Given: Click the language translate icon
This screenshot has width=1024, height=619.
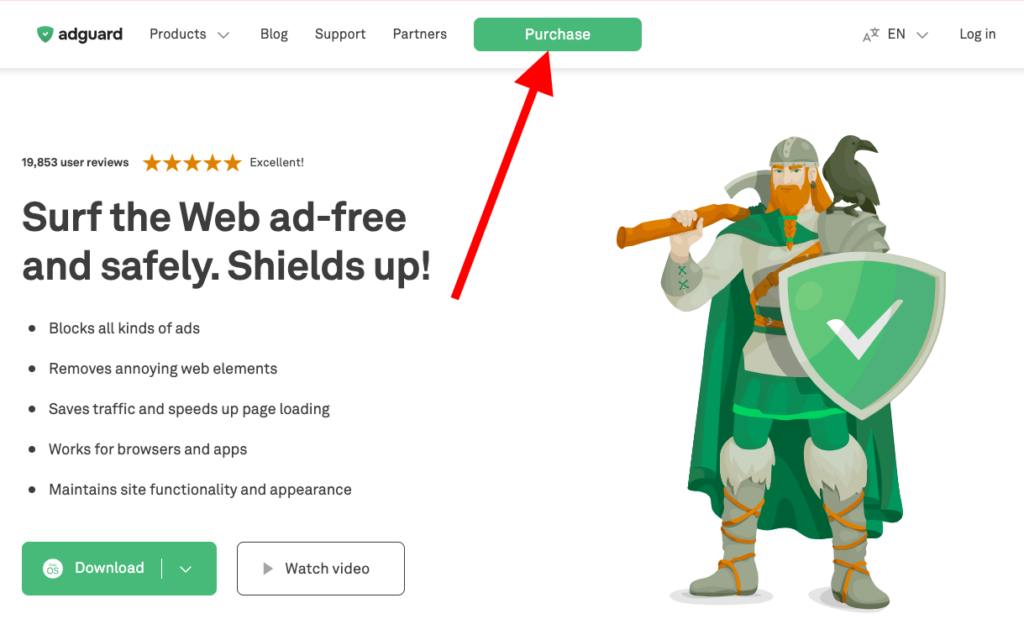Looking at the screenshot, I should pos(871,35).
